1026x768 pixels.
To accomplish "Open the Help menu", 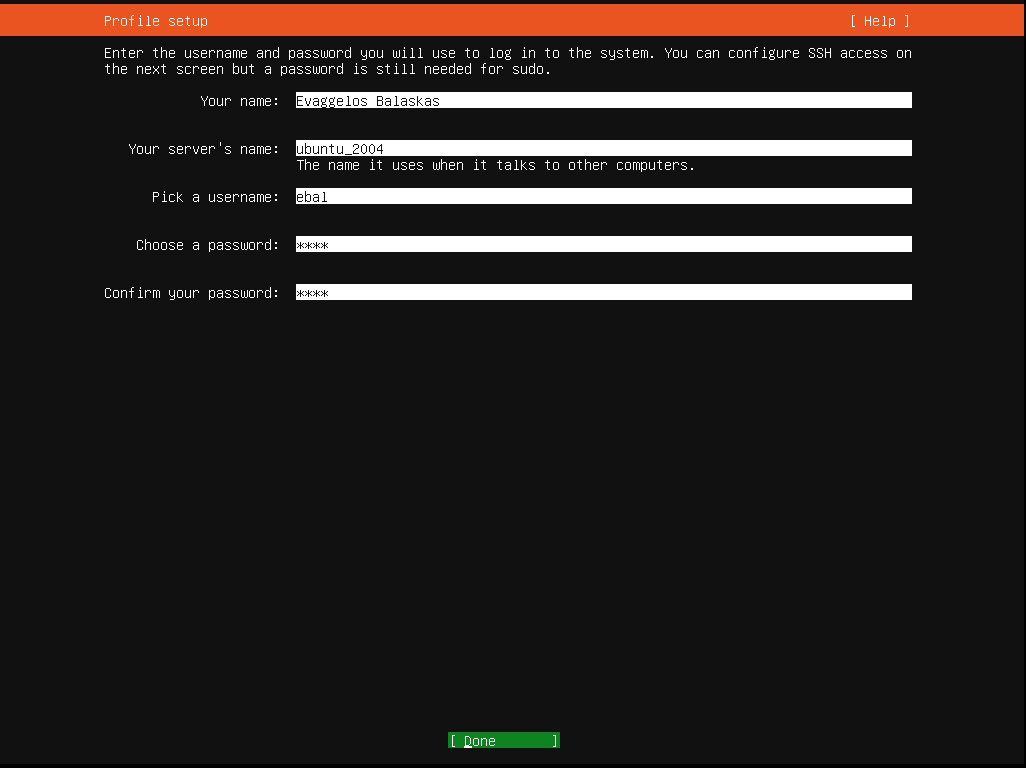I will click(880, 20).
